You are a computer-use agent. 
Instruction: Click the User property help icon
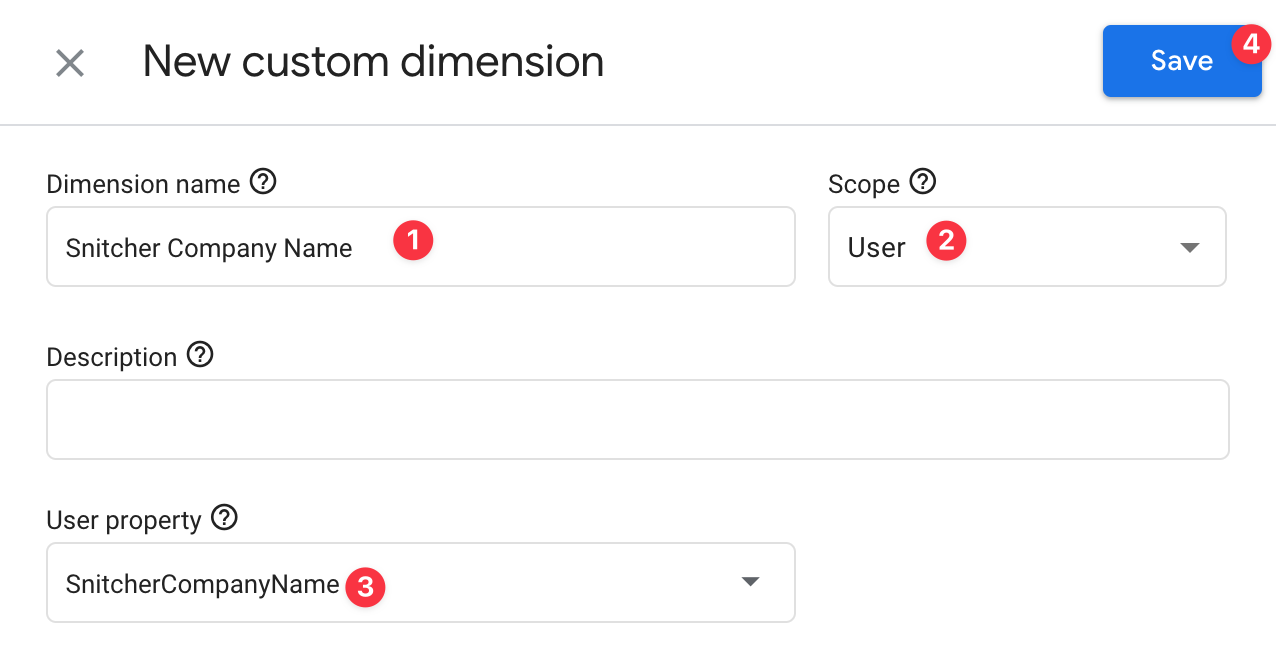click(x=226, y=518)
